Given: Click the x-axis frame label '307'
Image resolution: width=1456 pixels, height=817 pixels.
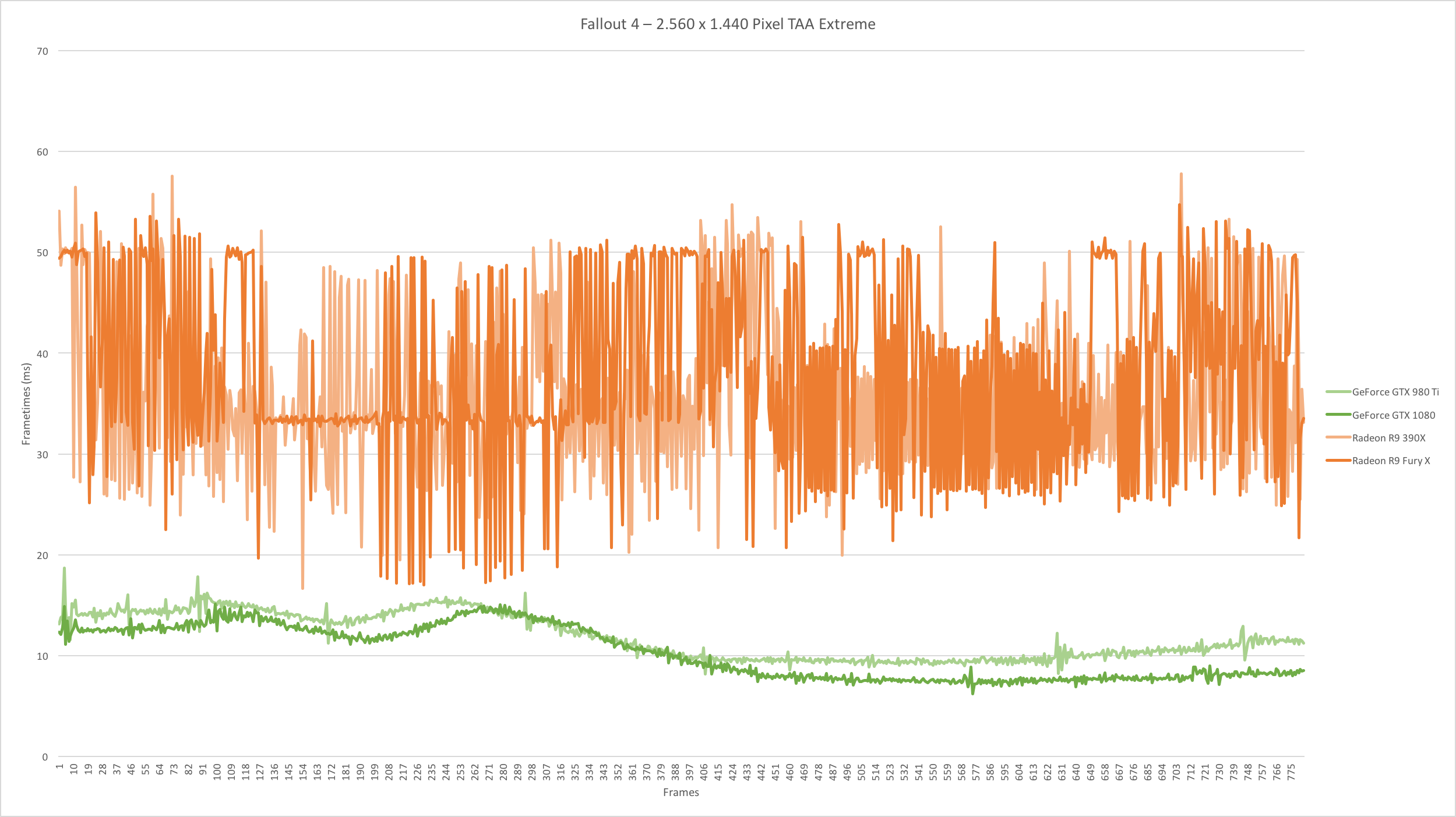Looking at the screenshot, I should tap(546, 772).
